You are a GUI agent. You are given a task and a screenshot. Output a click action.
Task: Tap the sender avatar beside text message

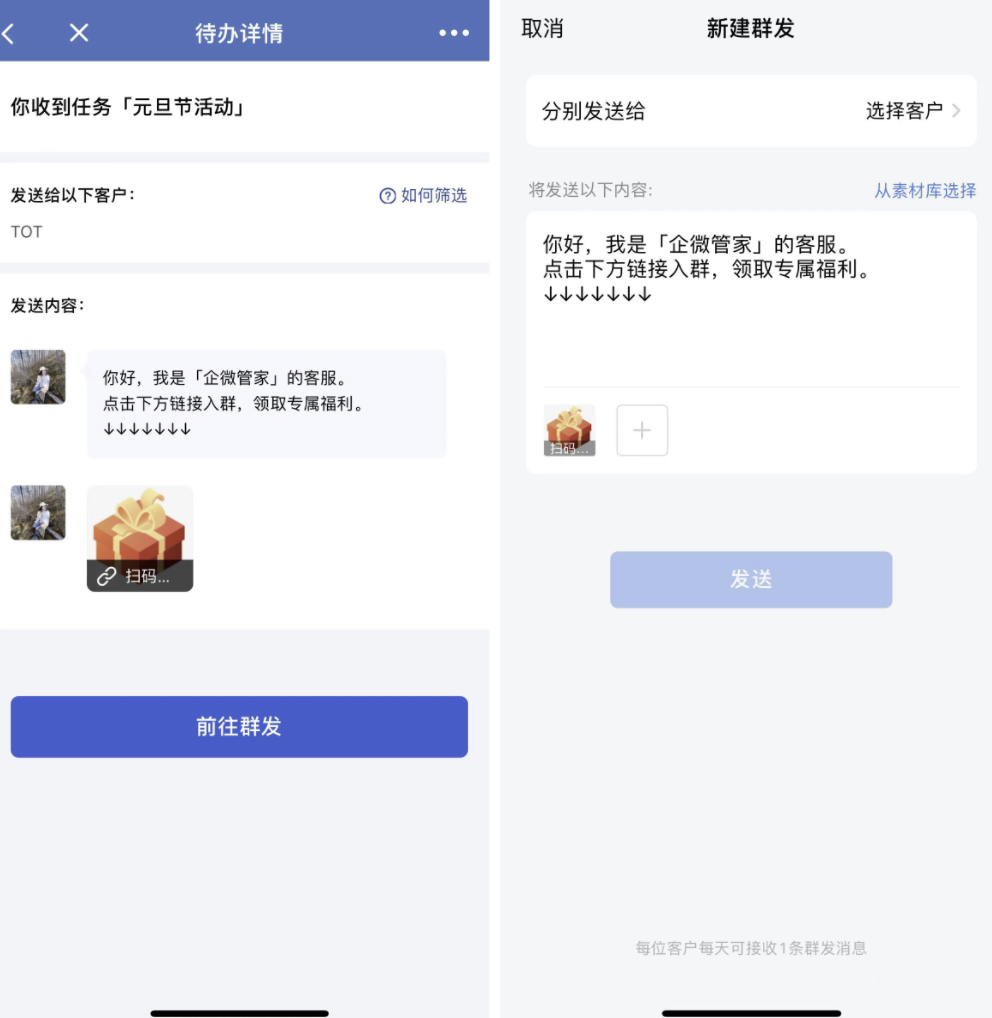[x=38, y=377]
